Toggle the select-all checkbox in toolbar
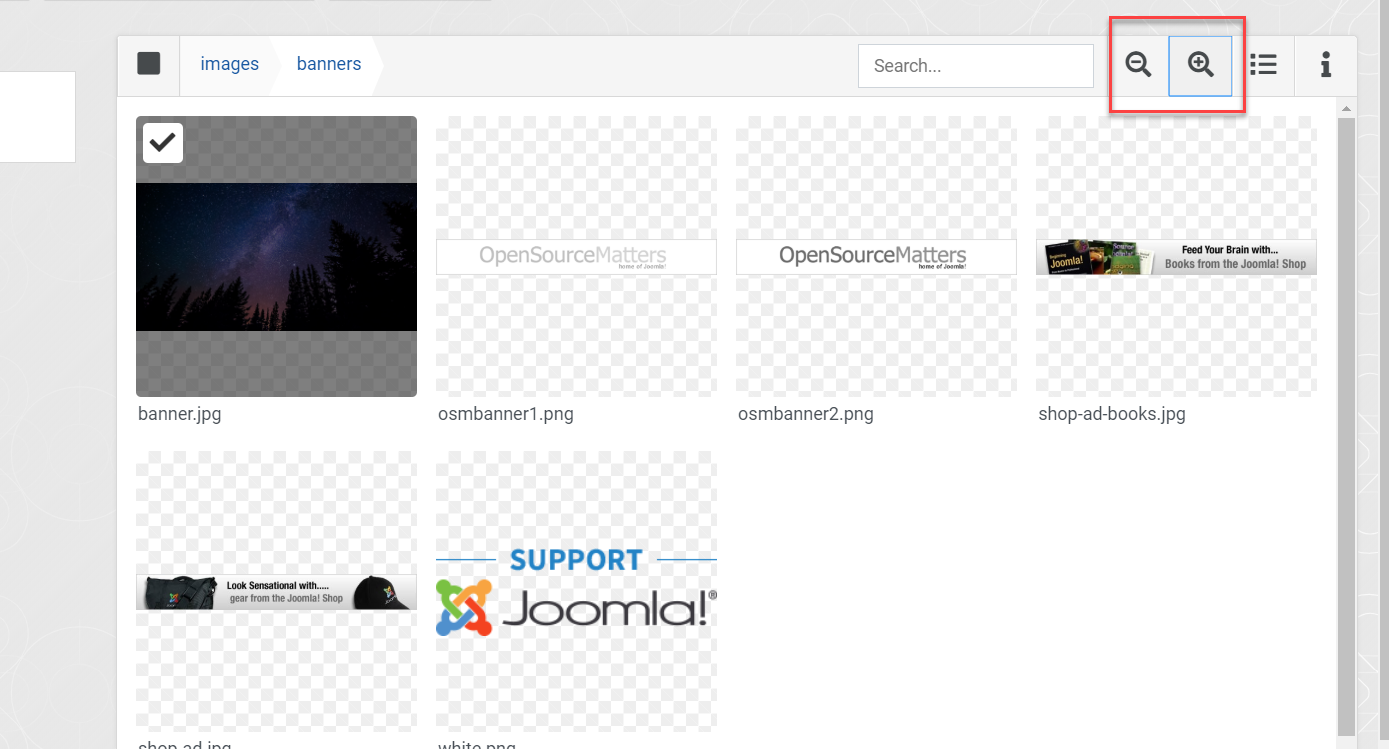The height and width of the screenshot is (749, 1389). click(149, 64)
